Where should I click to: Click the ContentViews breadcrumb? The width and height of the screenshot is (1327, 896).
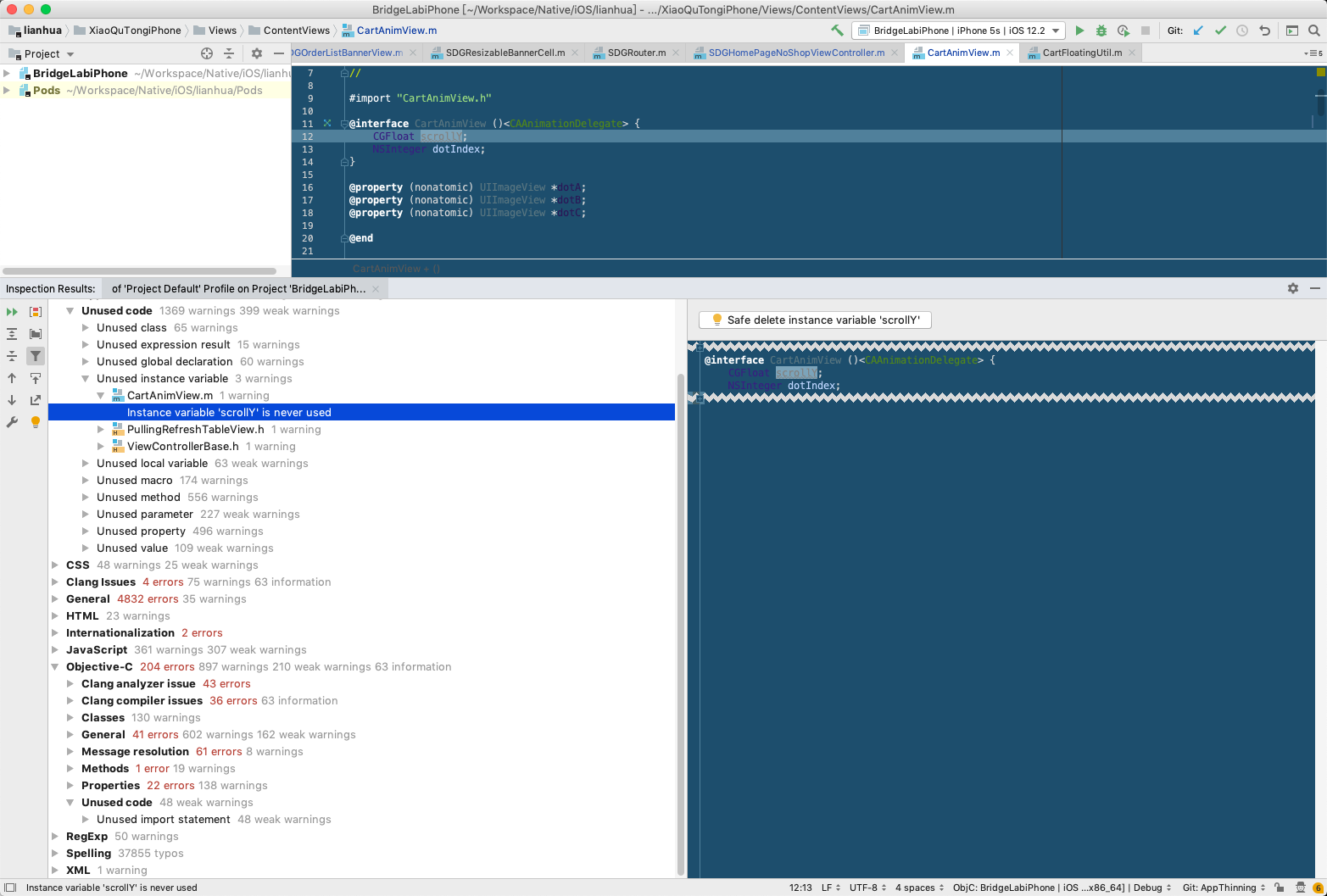click(x=297, y=31)
